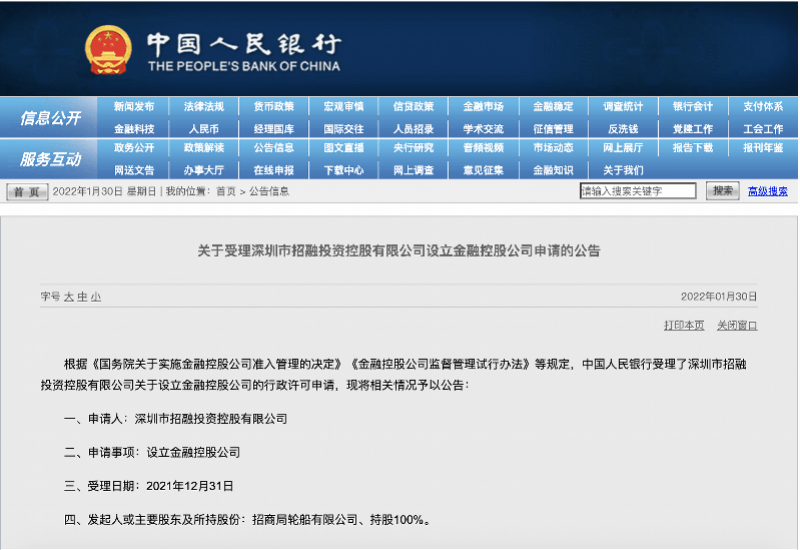Click the national emblem logo
Image resolution: width=800 pixels, height=550 pixels.
(108, 51)
